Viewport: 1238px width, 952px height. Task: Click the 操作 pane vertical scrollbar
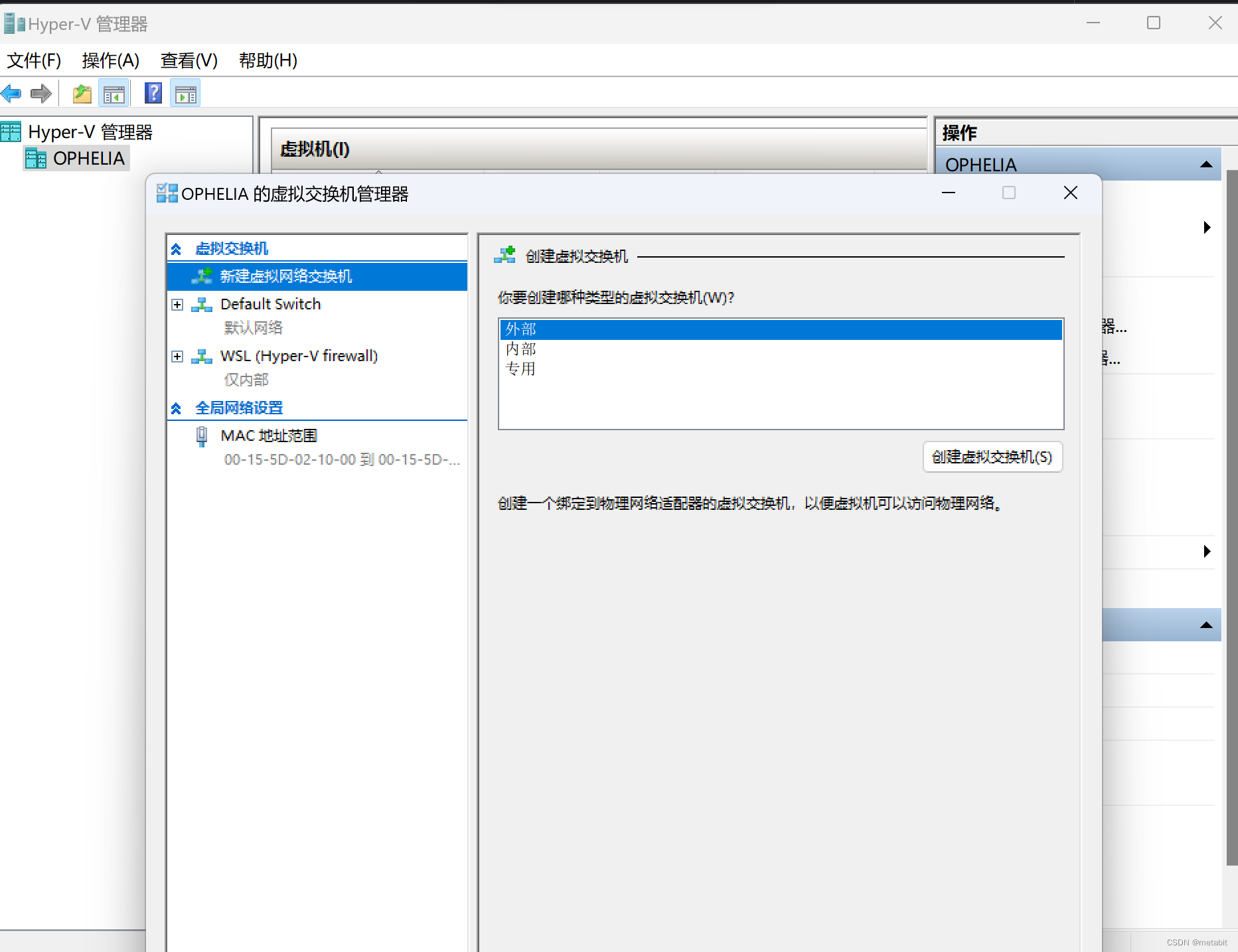[x=1232, y=518]
